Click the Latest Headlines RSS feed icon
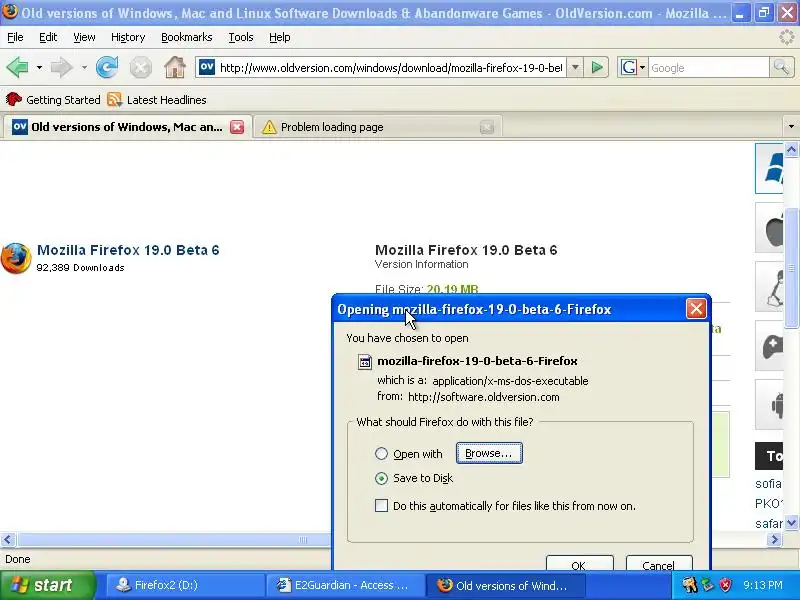This screenshot has height=600, width=800. click(115, 99)
